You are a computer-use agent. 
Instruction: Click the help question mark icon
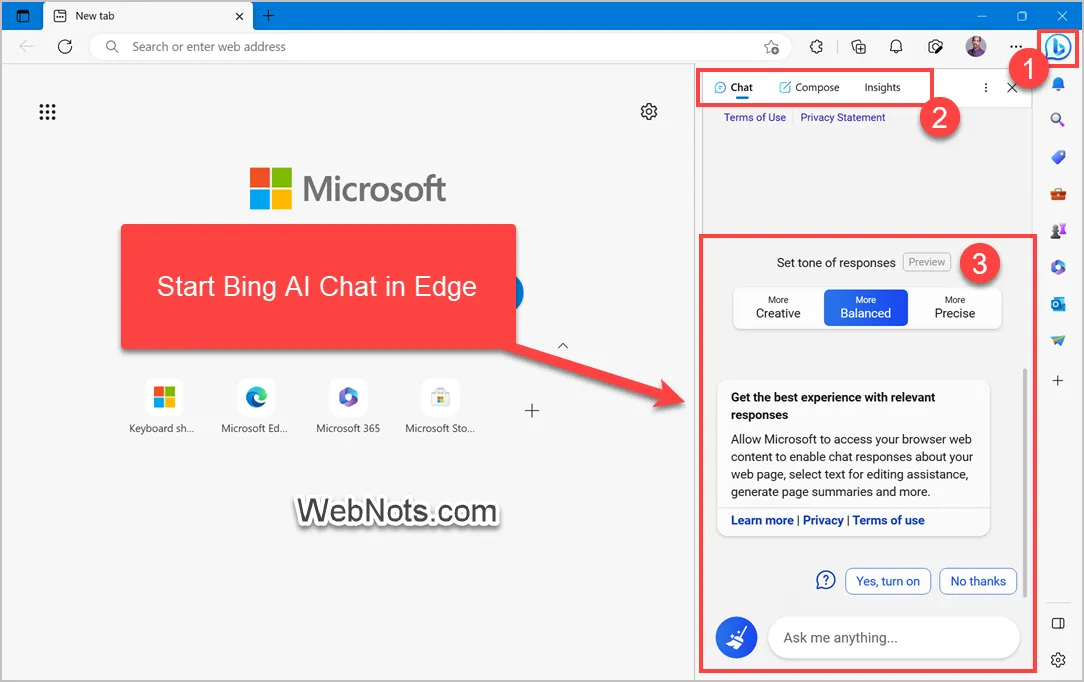tap(825, 580)
